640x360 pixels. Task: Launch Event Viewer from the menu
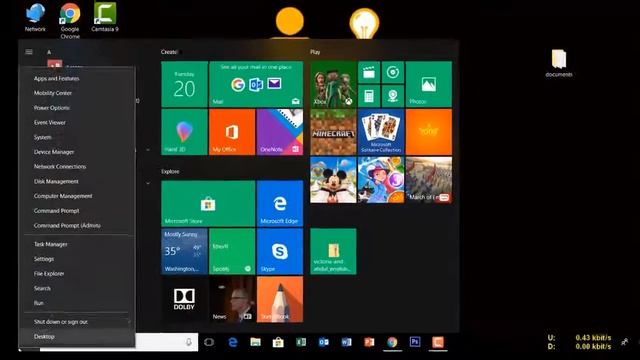[78, 122]
